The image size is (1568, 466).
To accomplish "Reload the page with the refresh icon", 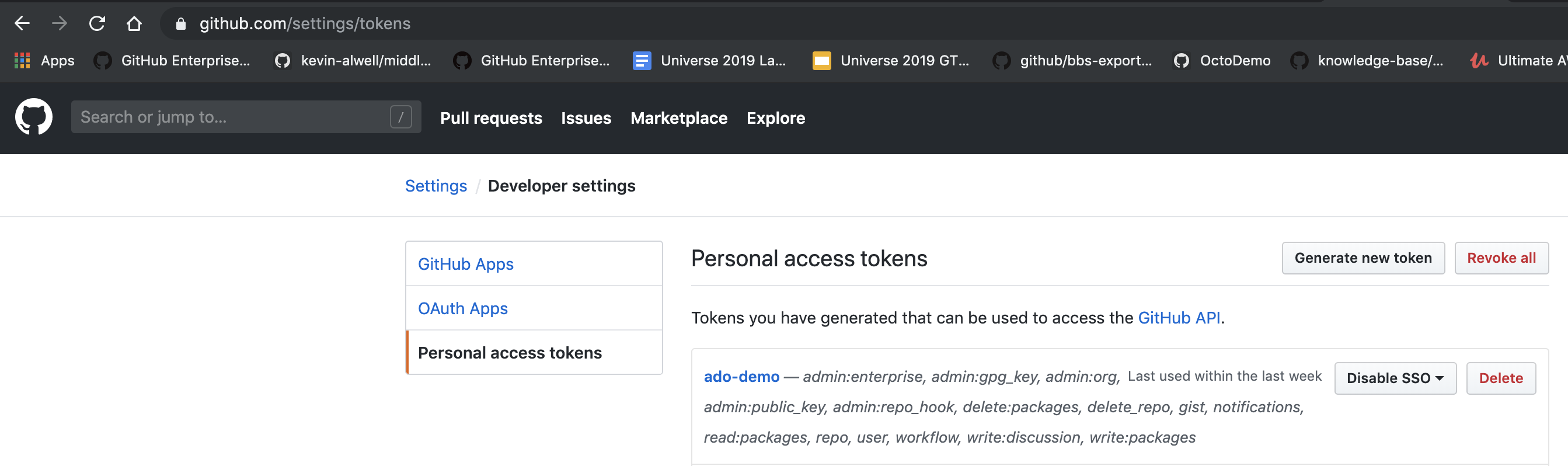I will (97, 24).
